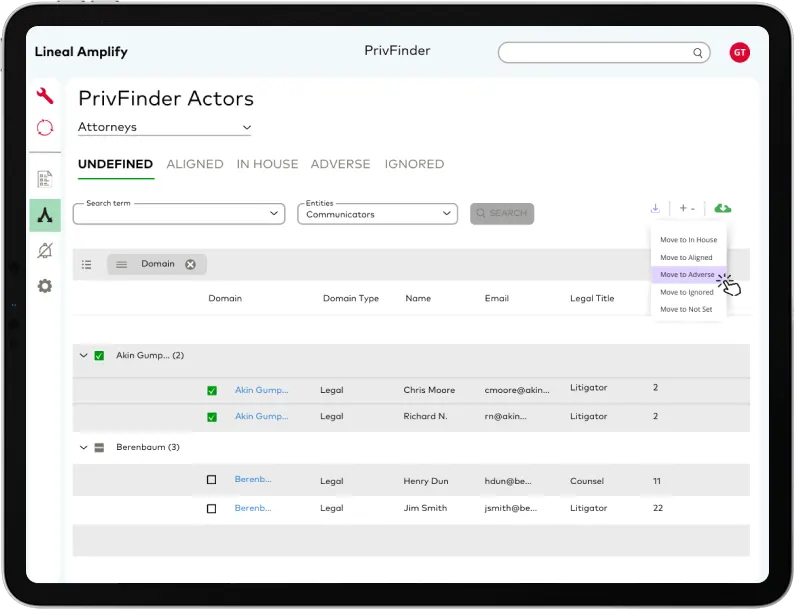
Task: Check the Henry Dun row checkbox
Action: click(211, 480)
